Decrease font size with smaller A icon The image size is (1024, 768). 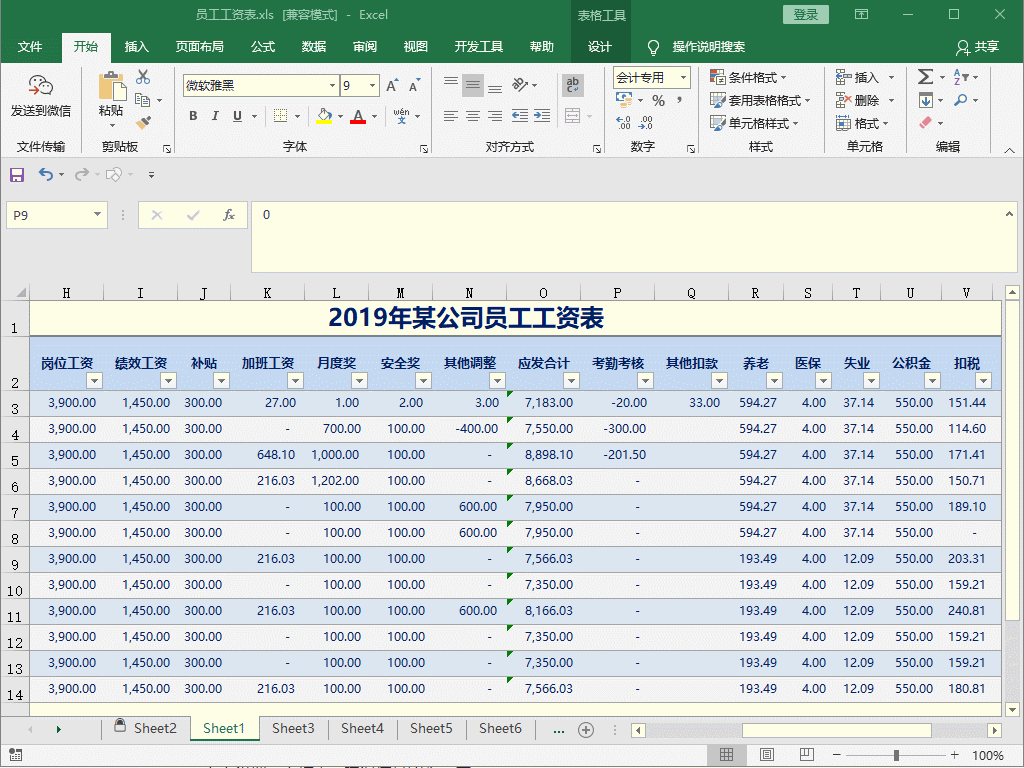pyautogui.click(x=415, y=86)
